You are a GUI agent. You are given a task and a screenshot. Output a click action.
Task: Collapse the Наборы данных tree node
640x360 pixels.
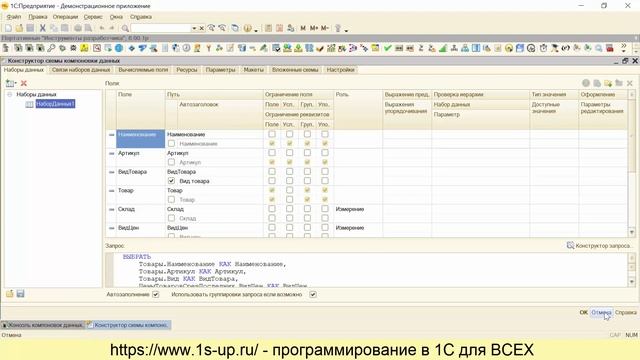9,94
